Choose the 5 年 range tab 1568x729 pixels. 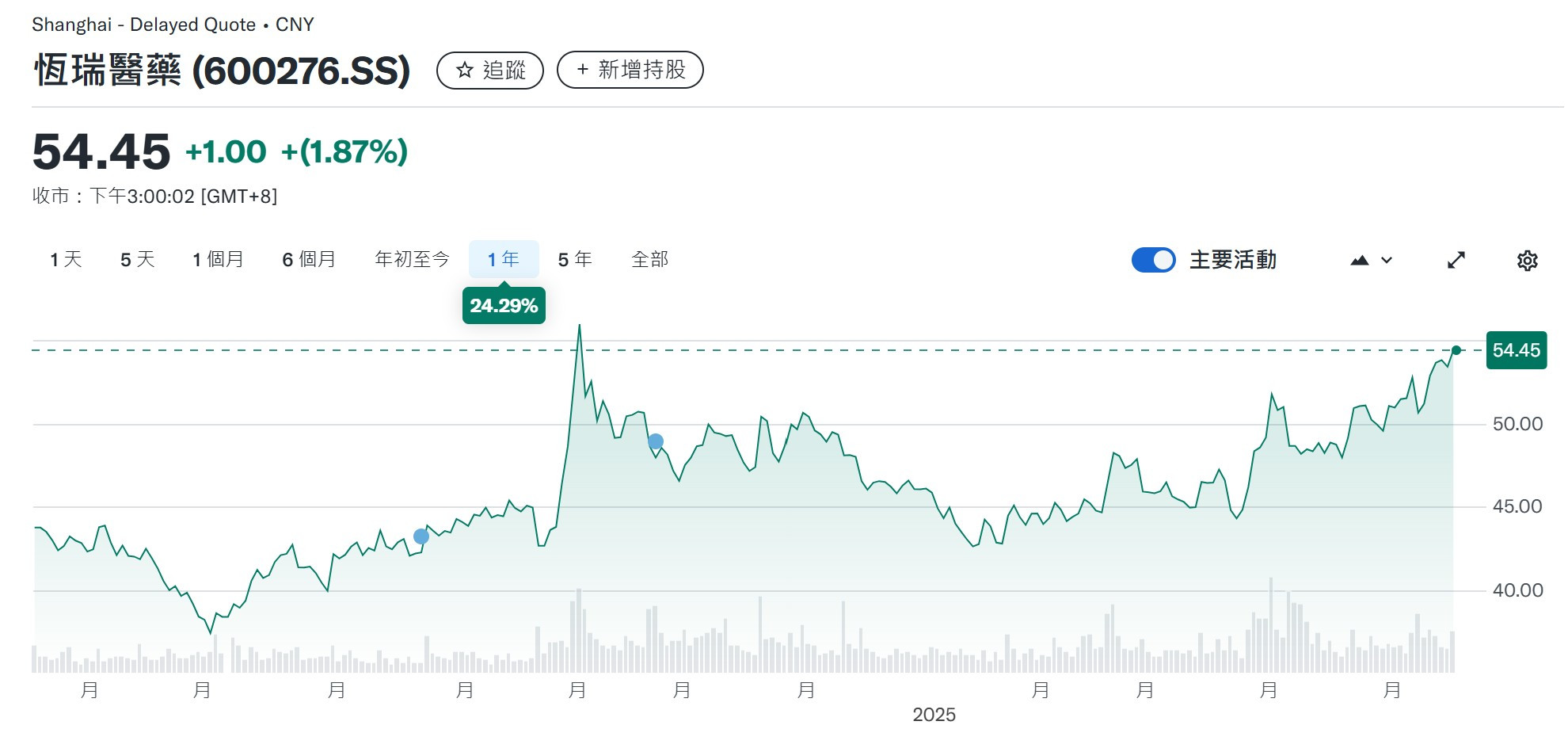[575, 259]
